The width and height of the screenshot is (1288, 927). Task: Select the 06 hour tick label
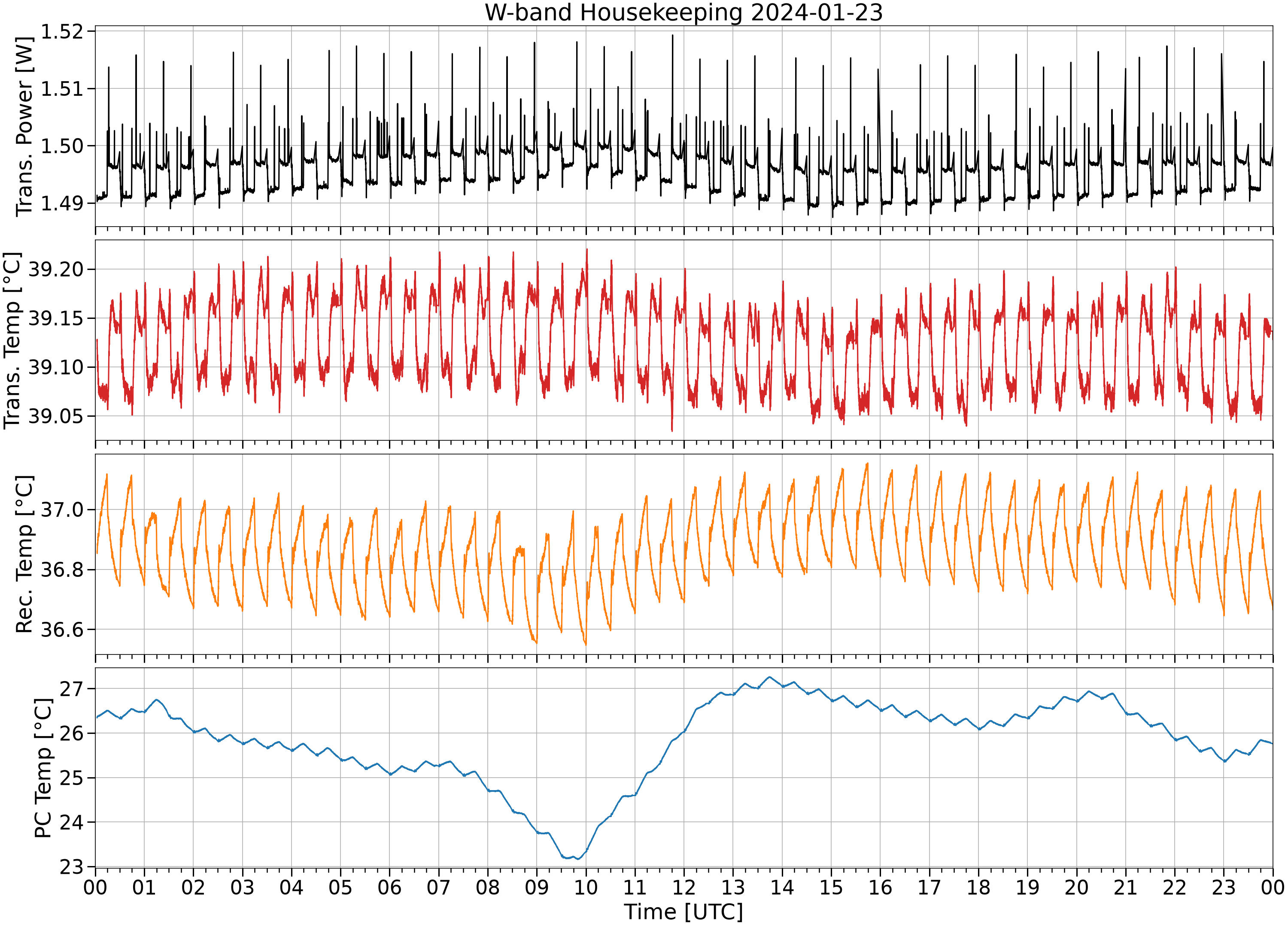(389, 887)
